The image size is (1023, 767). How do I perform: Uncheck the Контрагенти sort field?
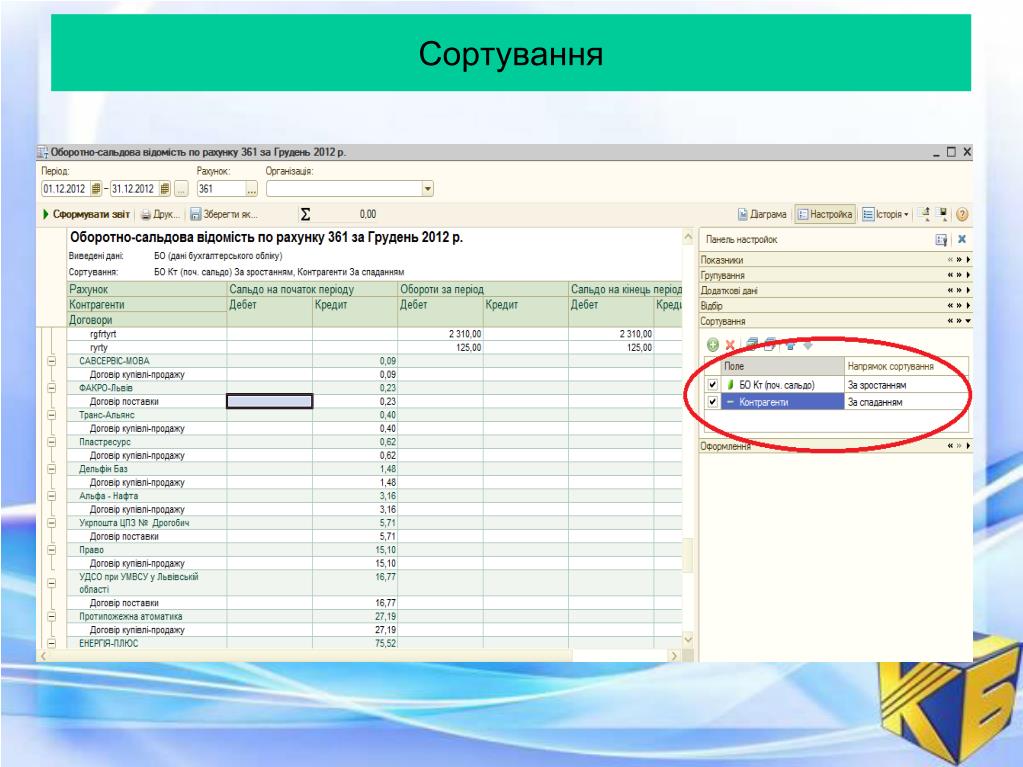tap(712, 402)
